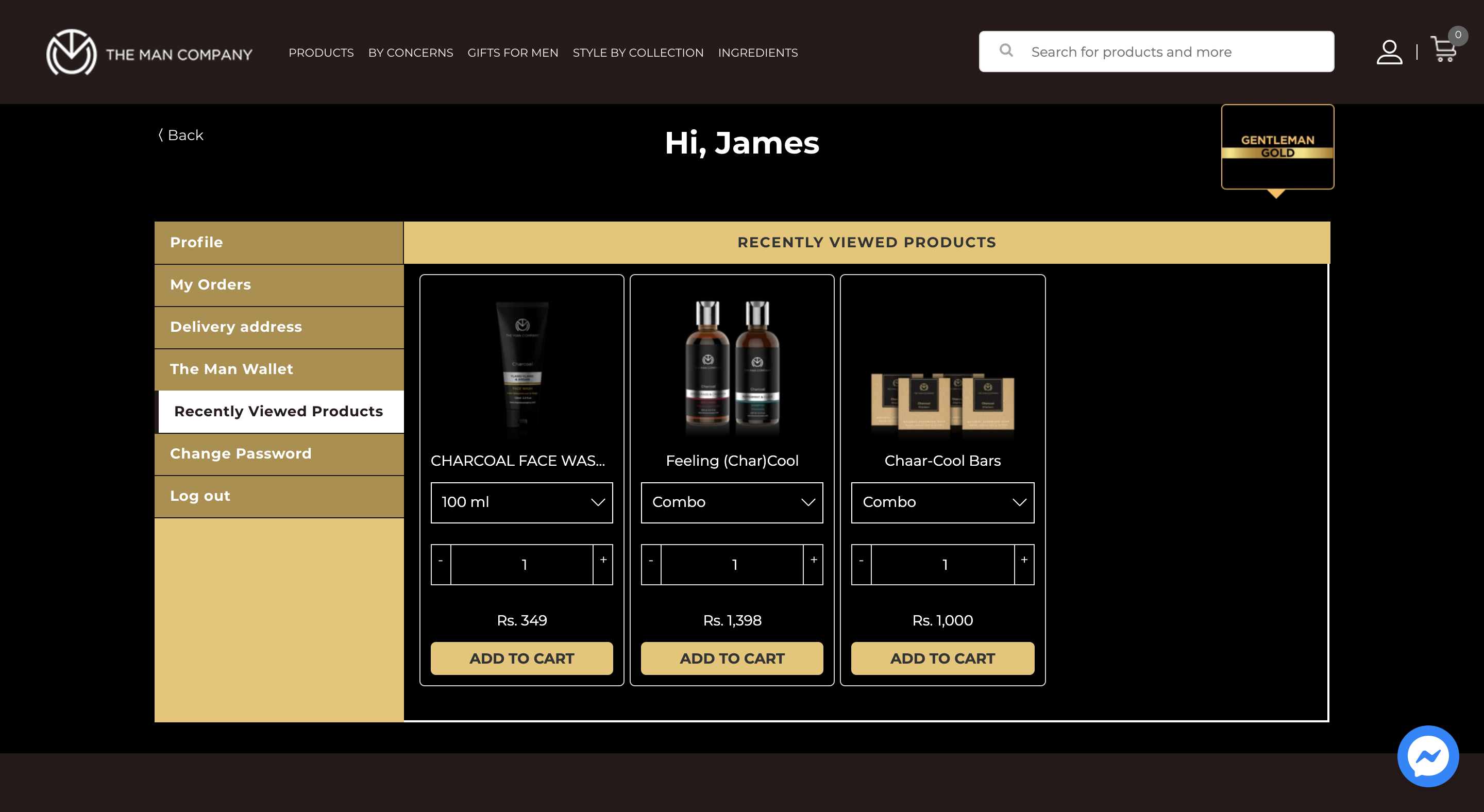Click the search magnifier icon
Screen dimensions: 1484x812
[1006, 50]
